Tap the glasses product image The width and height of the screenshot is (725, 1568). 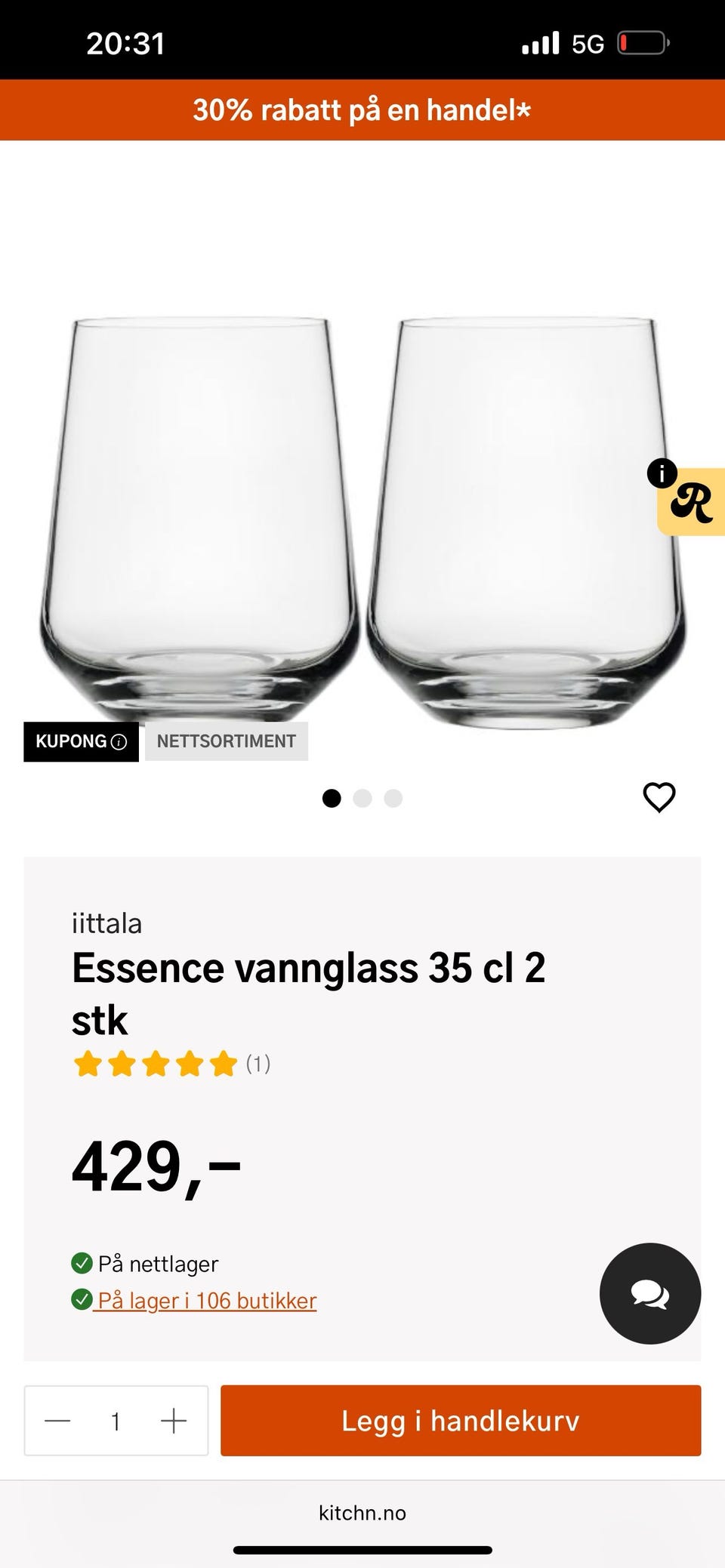click(x=362, y=513)
